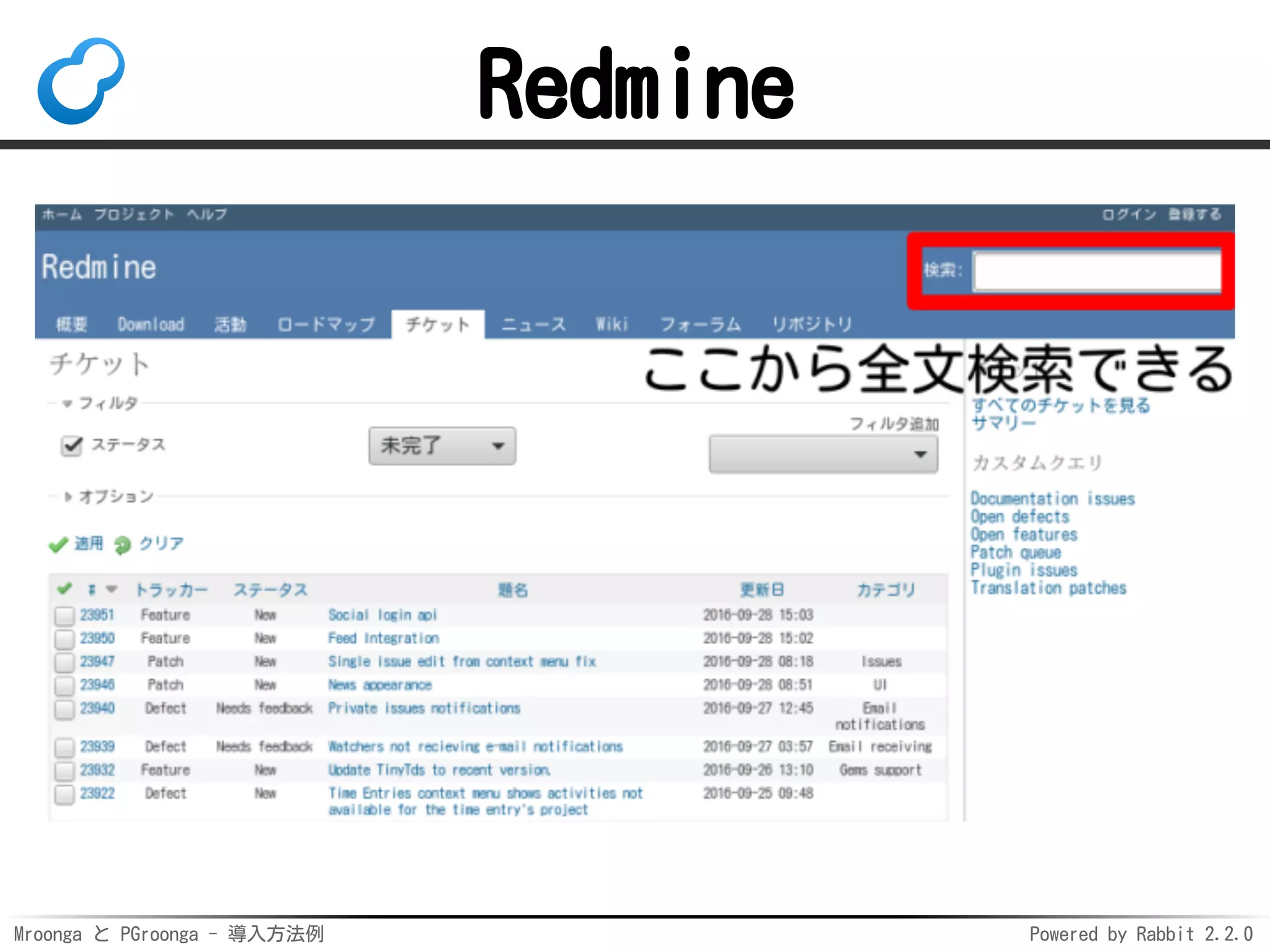This screenshot has width=1270, height=952.
Task: Open ticket number 23939 link
Action: [97, 746]
